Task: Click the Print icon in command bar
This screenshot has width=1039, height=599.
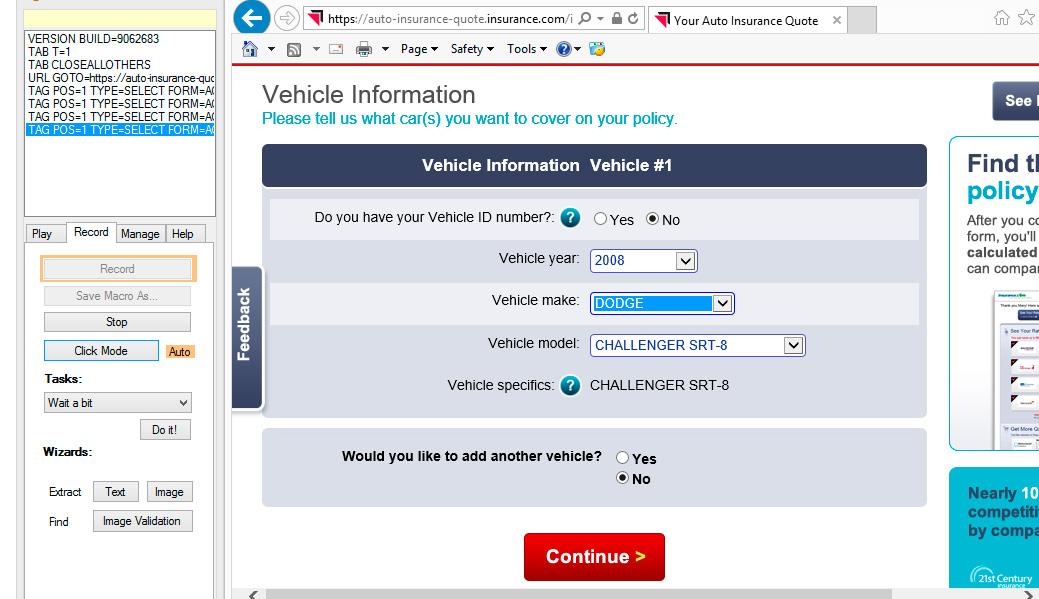Action: point(364,49)
